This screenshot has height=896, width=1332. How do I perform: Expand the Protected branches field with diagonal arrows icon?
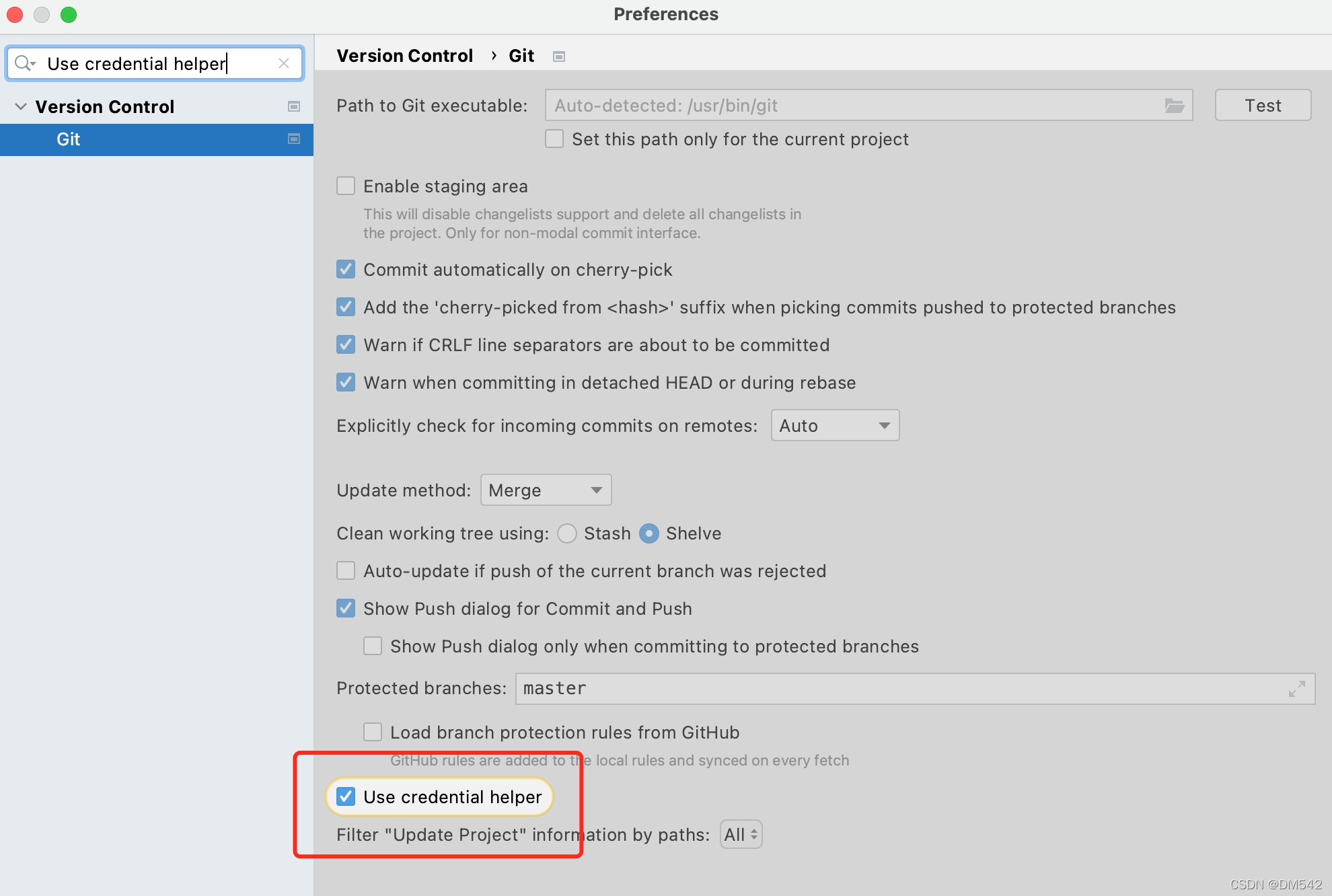pyautogui.click(x=1297, y=688)
